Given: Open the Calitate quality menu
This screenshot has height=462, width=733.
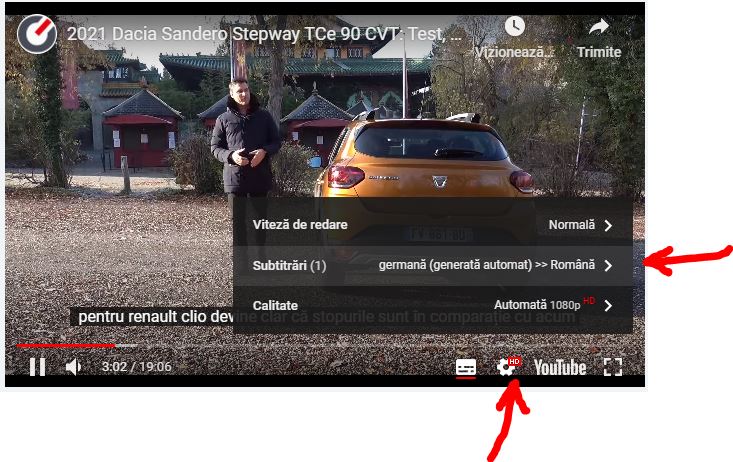Looking at the screenshot, I should (433, 305).
